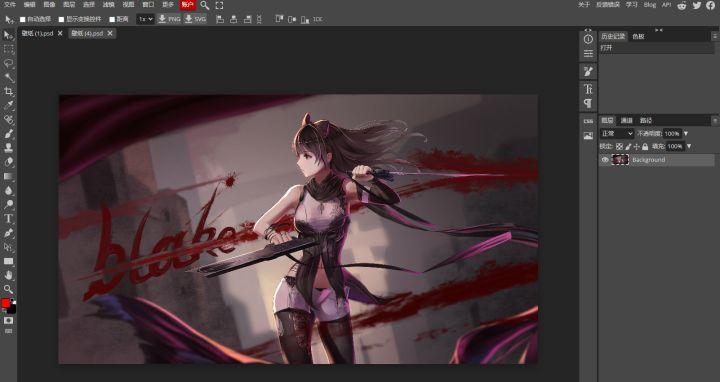The image size is (720, 382).
Task: Open the 正常 blend mode dropdown
Action: [617, 134]
